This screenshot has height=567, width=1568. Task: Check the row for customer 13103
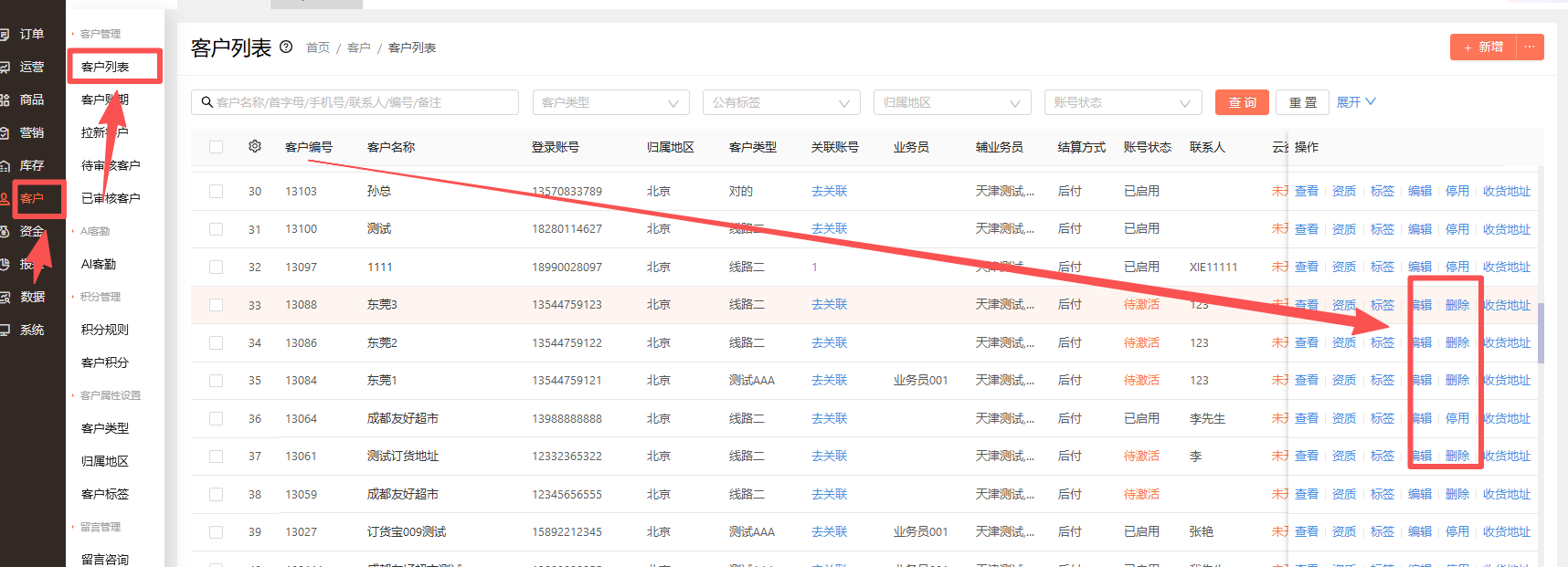tap(216, 191)
